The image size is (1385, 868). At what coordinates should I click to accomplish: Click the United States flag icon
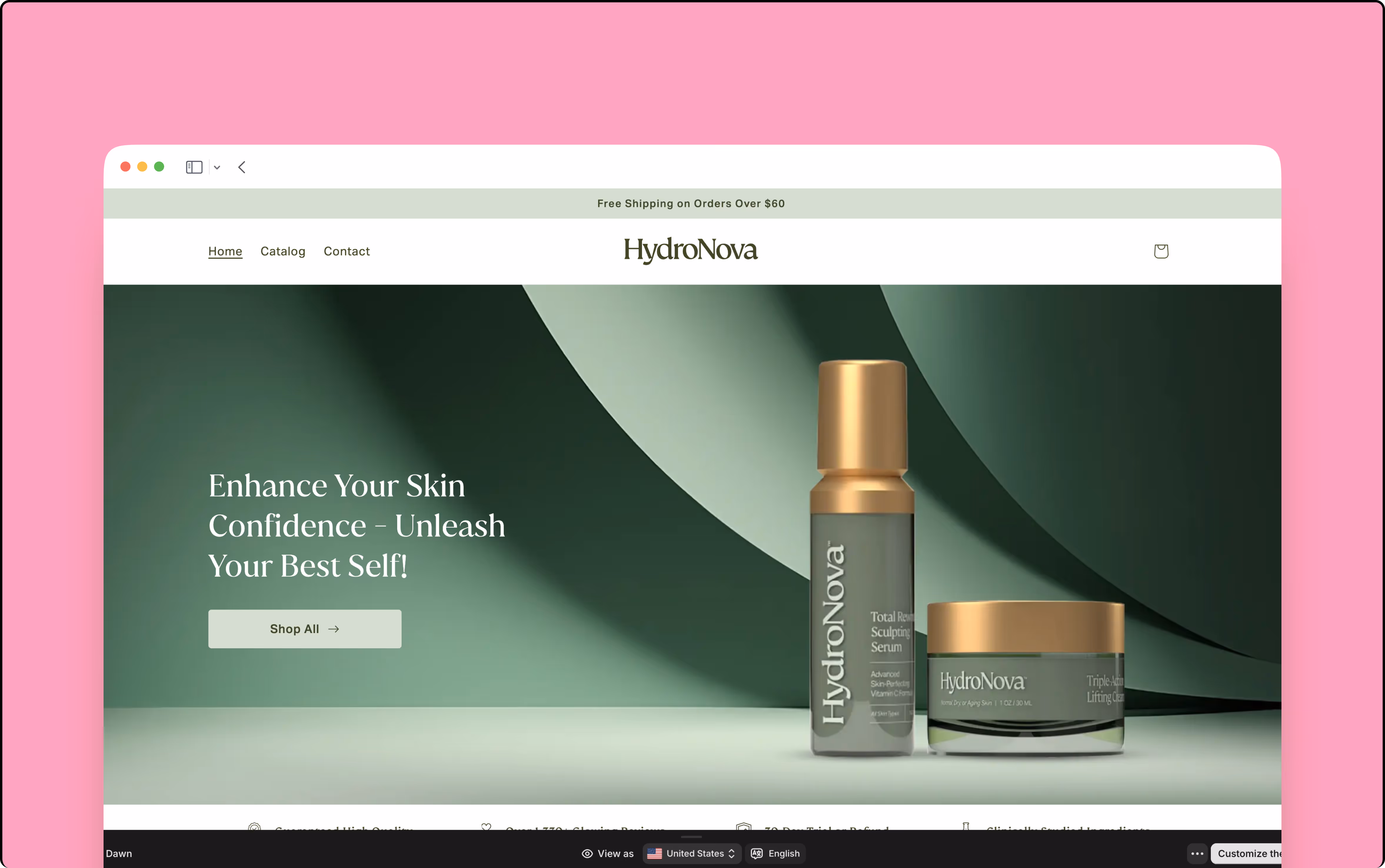click(x=655, y=854)
